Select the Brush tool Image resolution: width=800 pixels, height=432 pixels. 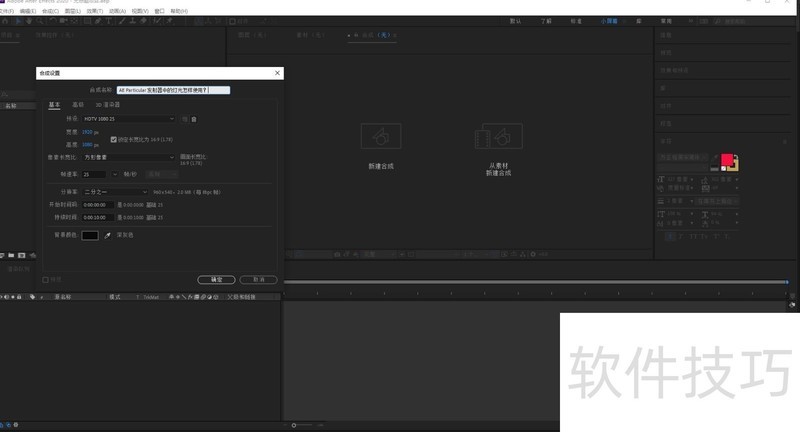(x=122, y=21)
